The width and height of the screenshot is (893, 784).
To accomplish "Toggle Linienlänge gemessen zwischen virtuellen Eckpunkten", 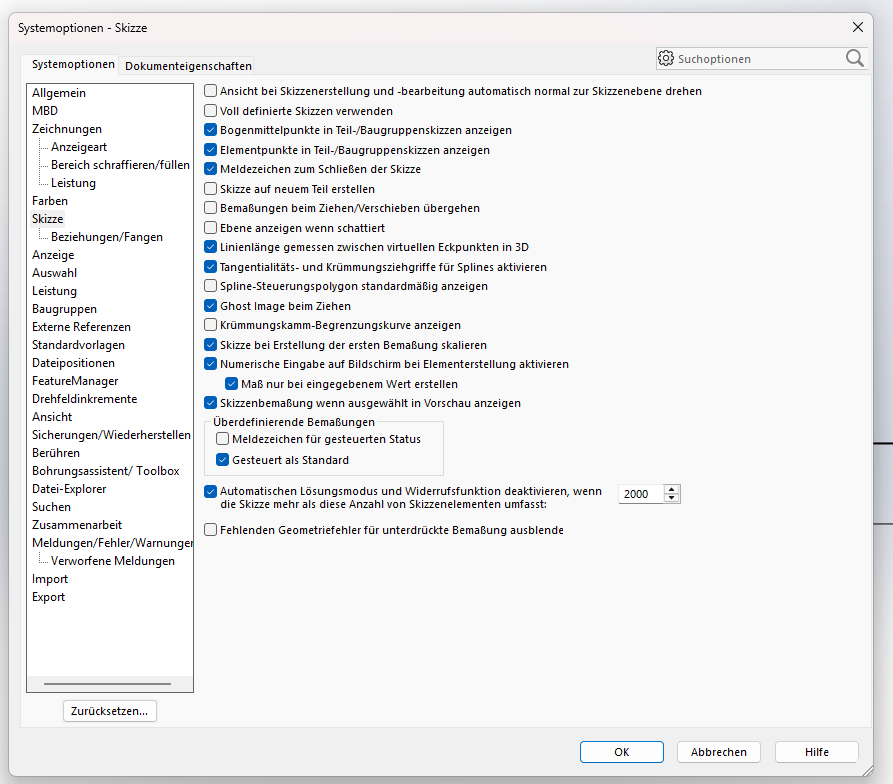I will click(x=210, y=247).
